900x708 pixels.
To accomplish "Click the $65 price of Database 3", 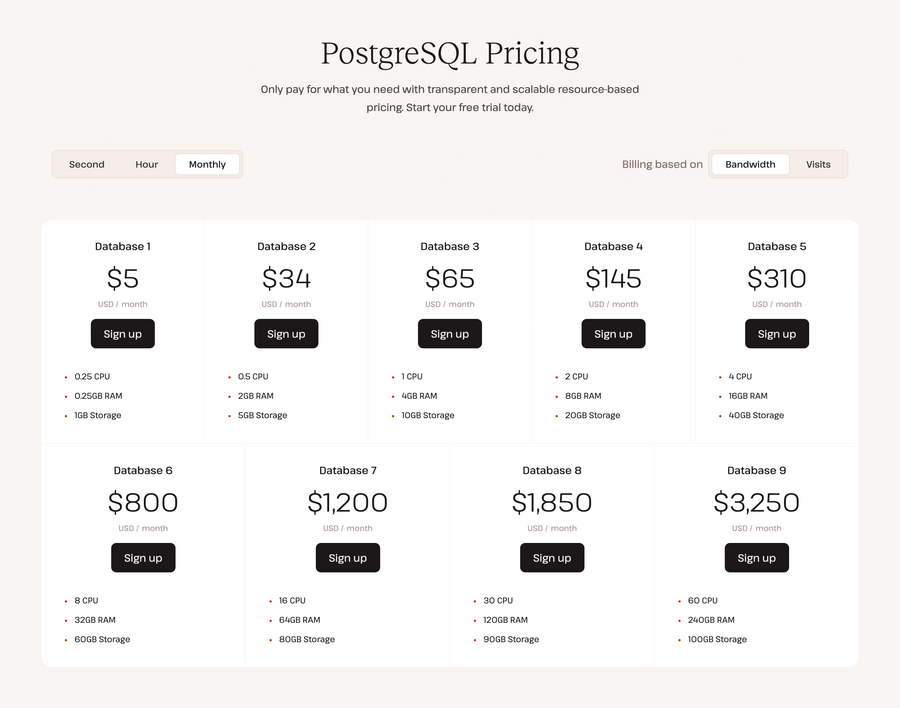I will click(450, 279).
